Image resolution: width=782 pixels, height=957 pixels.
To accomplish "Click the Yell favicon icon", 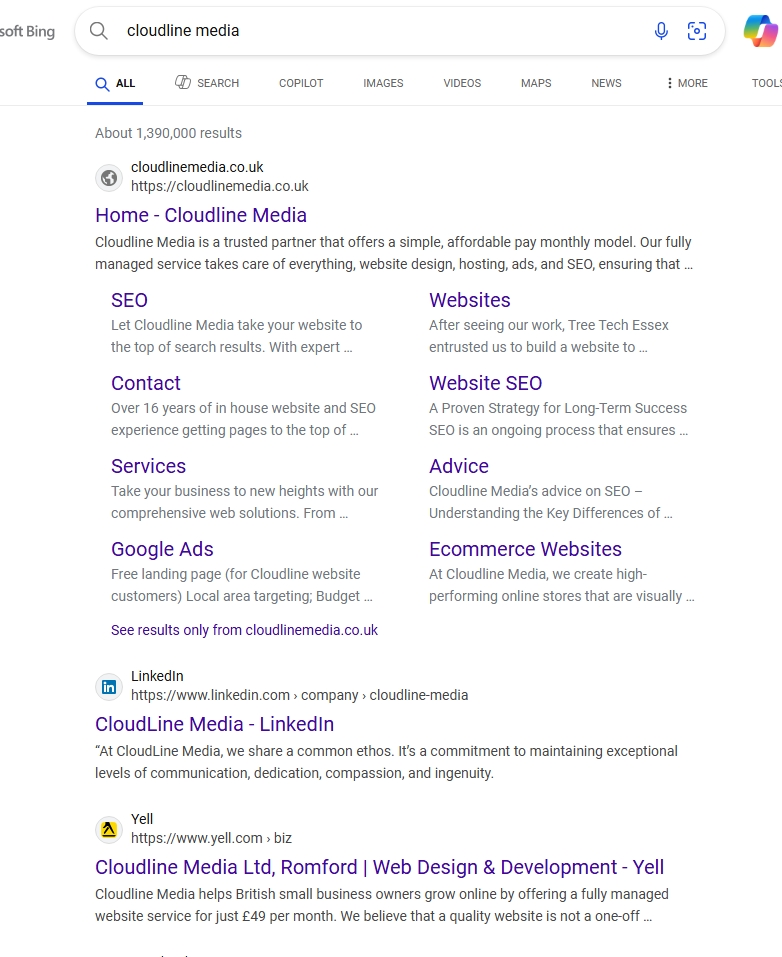I will tap(109, 830).
